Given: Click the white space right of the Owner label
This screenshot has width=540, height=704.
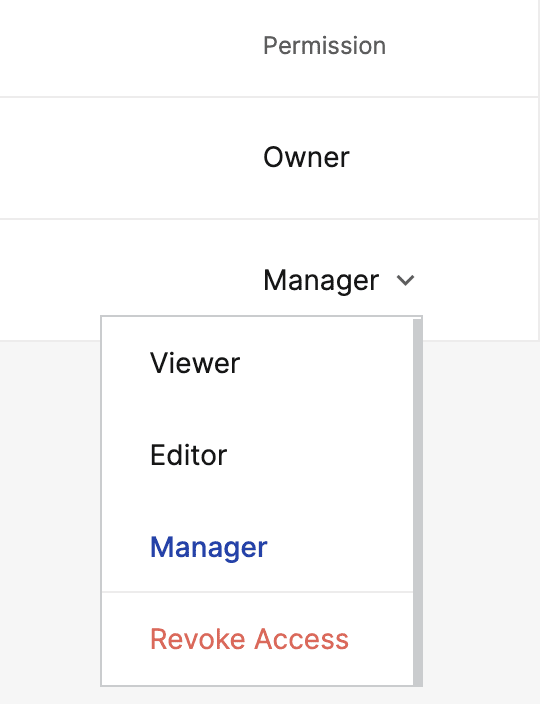Looking at the screenshot, I should click(x=442, y=158).
